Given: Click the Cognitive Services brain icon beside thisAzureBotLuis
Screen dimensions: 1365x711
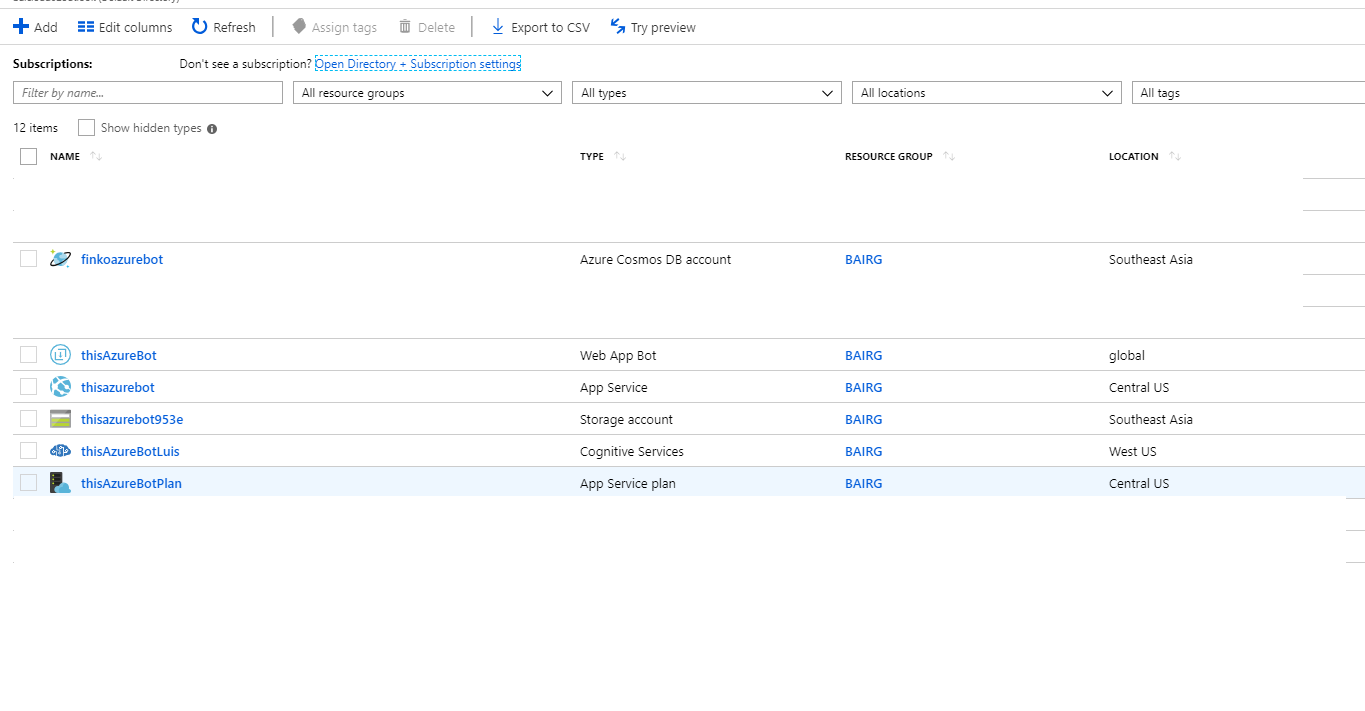Looking at the screenshot, I should point(60,451).
